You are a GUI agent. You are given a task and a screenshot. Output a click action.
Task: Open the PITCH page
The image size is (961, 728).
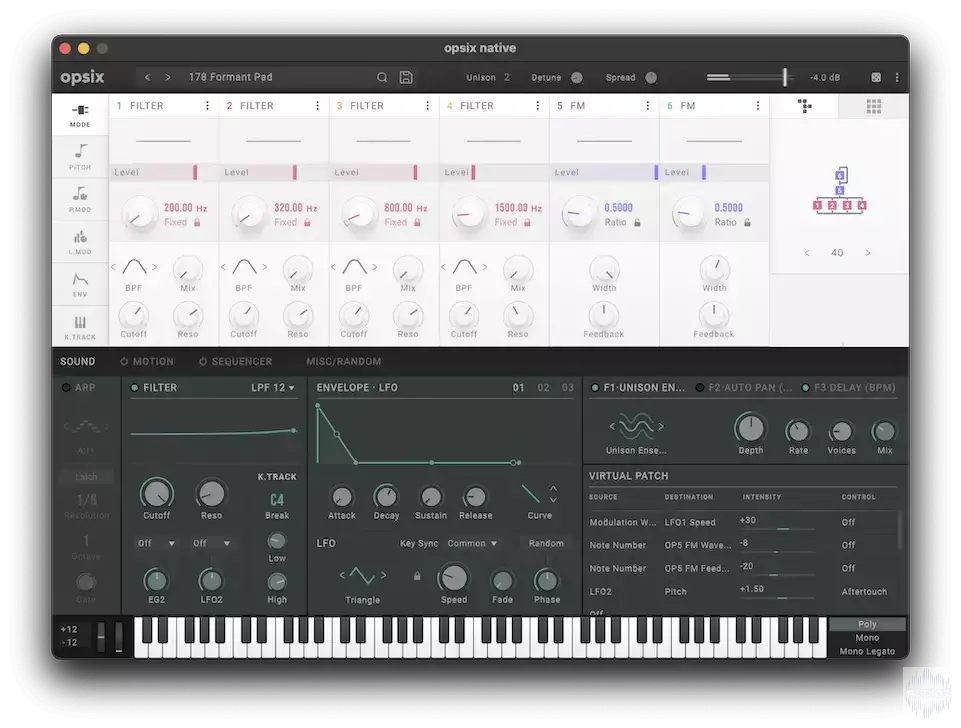click(80, 157)
